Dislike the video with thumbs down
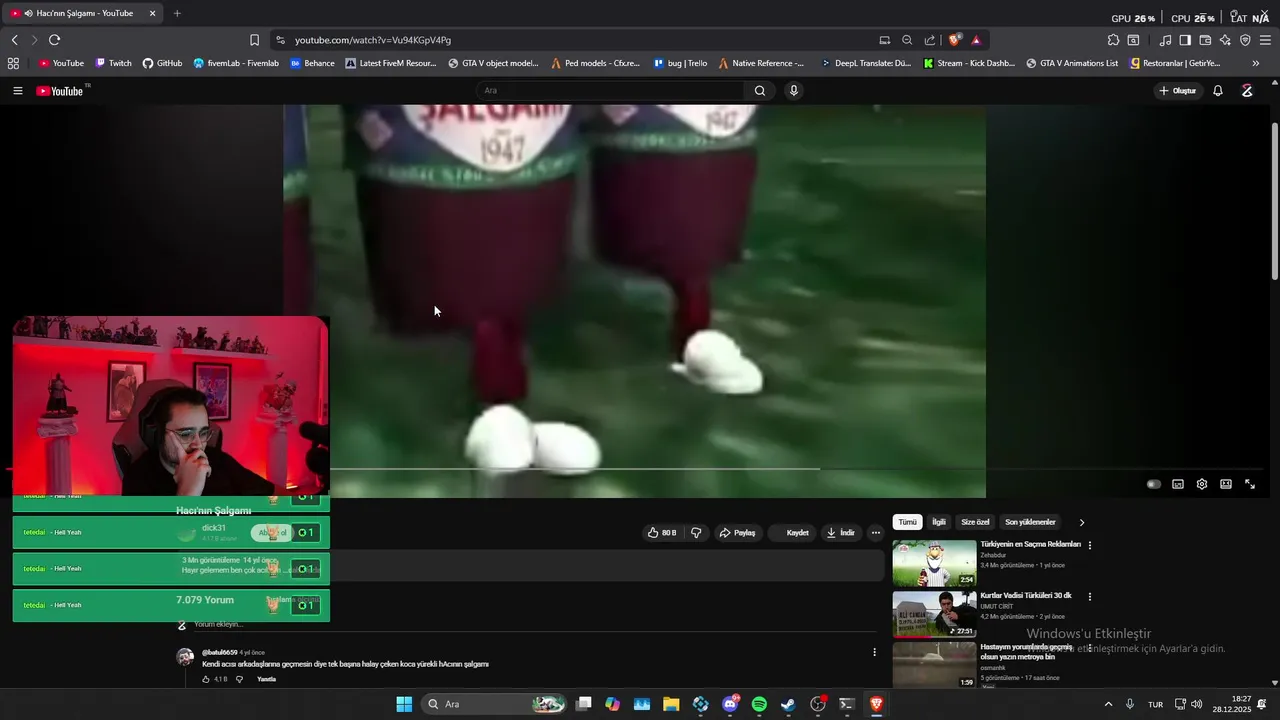This screenshot has width=1280, height=720. (696, 533)
